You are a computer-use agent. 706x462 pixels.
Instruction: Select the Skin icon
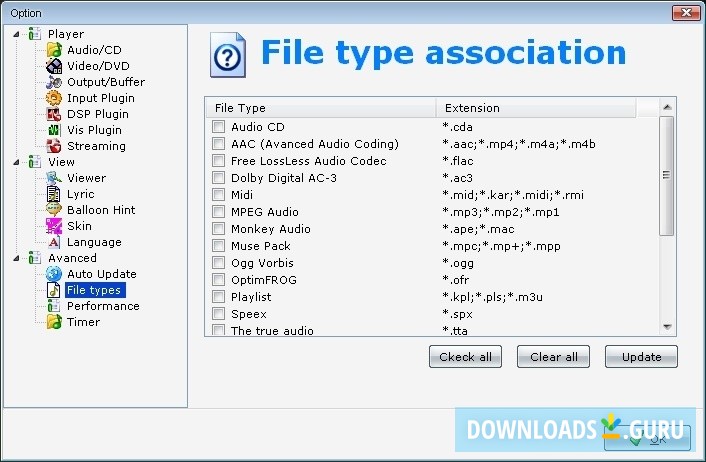pos(54,226)
